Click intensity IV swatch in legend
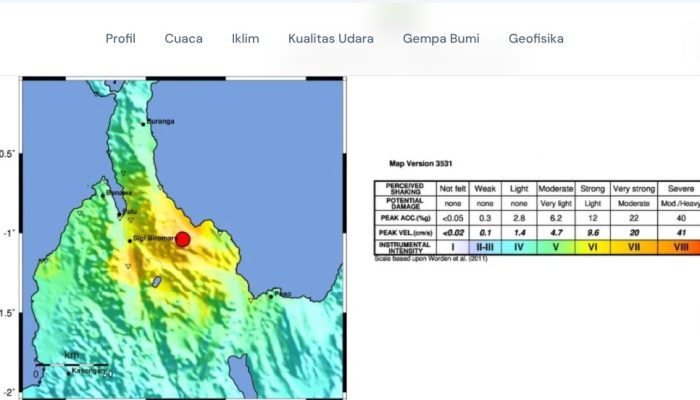Image resolution: width=700 pixels, height=400 pixels. [519, 247]
